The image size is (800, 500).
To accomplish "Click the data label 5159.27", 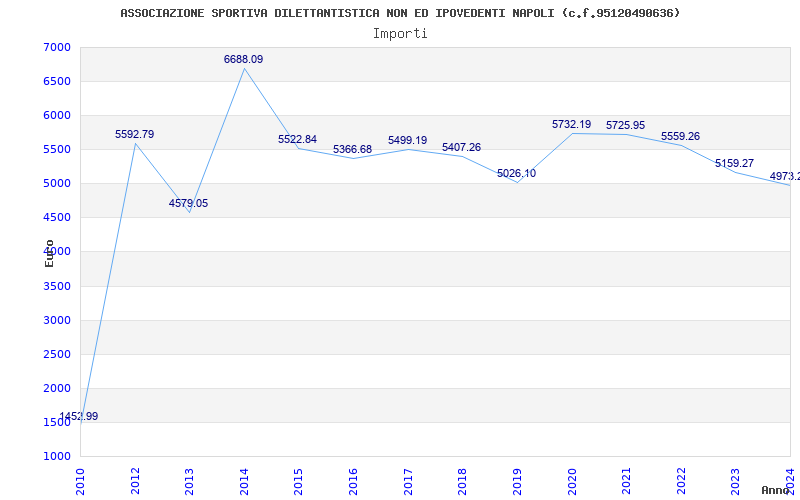I will click(x=734, y=164).
